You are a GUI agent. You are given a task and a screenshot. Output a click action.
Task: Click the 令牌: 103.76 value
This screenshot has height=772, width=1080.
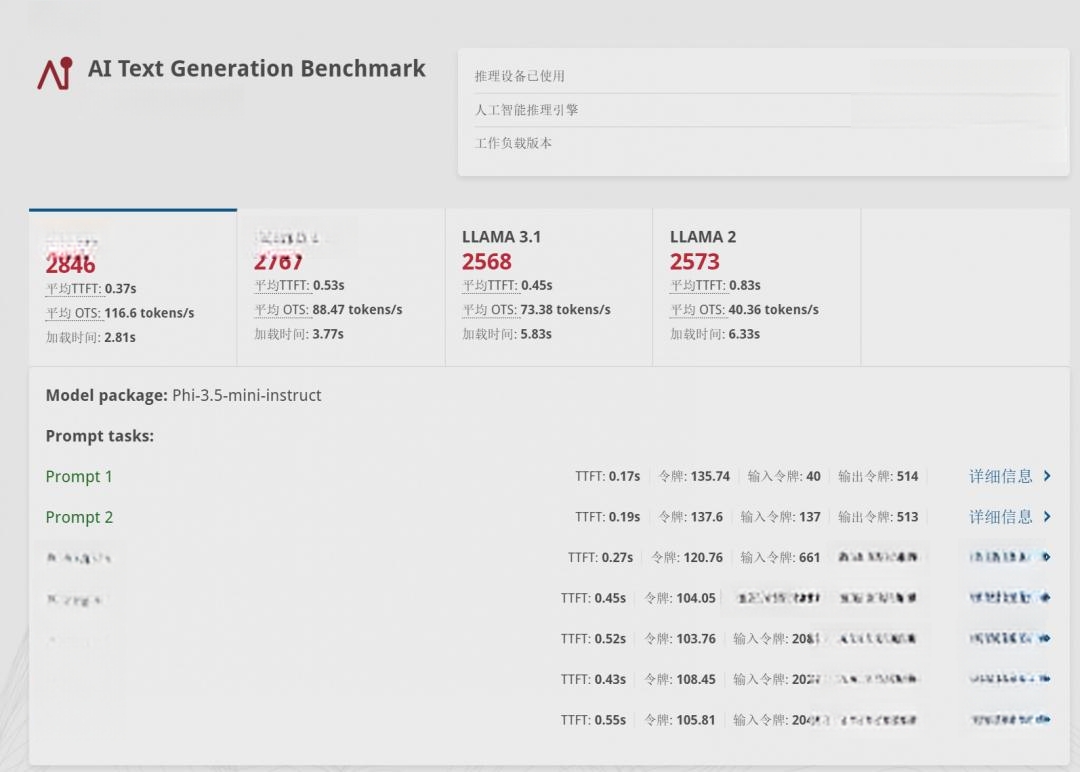(x=680, y=639)
